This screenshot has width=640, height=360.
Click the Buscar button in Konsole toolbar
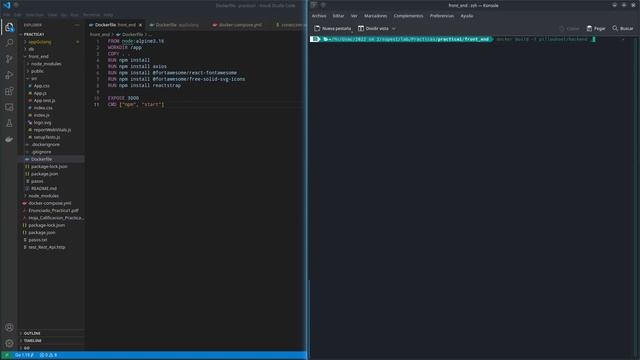tap(622, 29)
